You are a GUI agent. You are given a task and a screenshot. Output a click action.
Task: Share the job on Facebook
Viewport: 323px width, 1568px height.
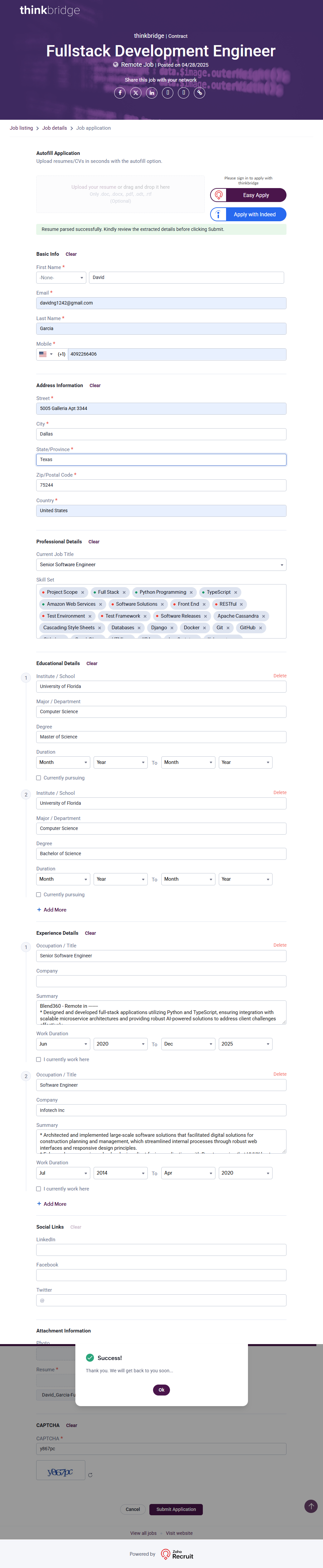120,93
